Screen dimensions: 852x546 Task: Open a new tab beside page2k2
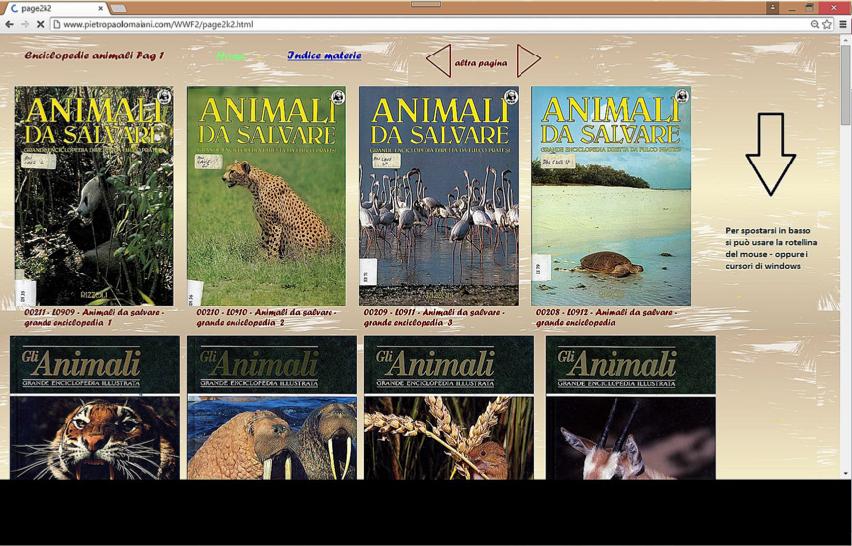(x=118, y=9)
